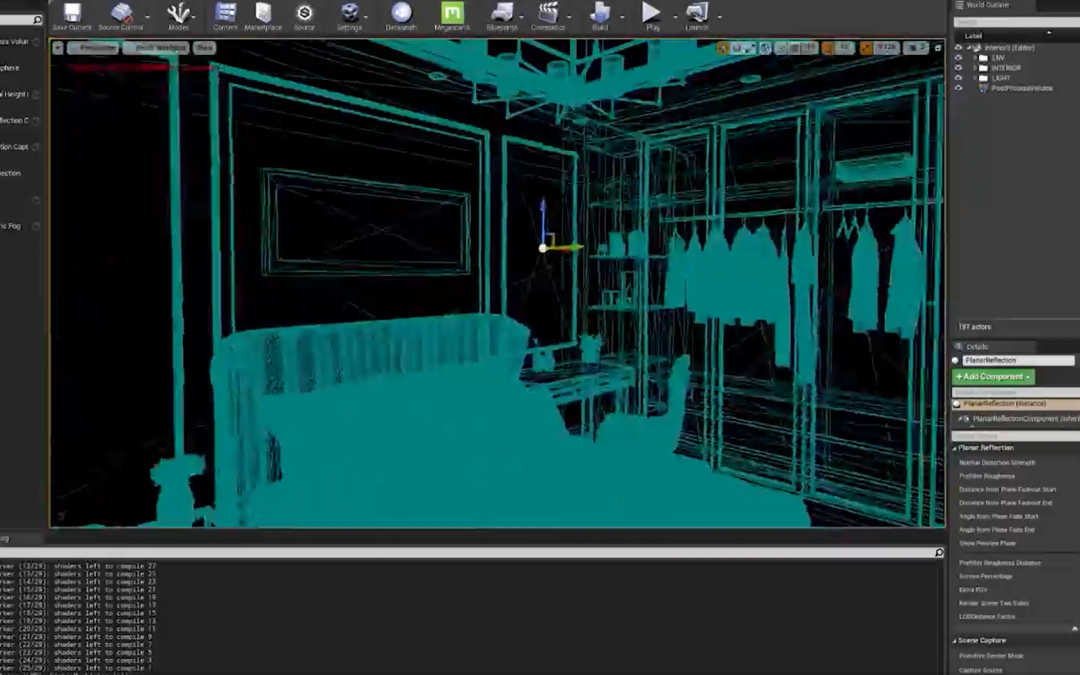Hide the INTERIOR folder via eye icon
This screenshot has height=675, width=1080.
959,68
